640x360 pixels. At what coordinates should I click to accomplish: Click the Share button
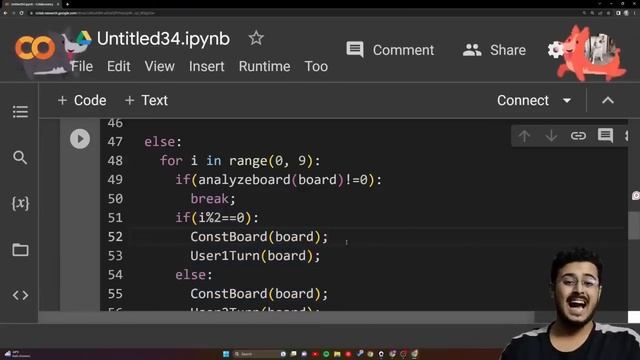click(x=494, y=50)
